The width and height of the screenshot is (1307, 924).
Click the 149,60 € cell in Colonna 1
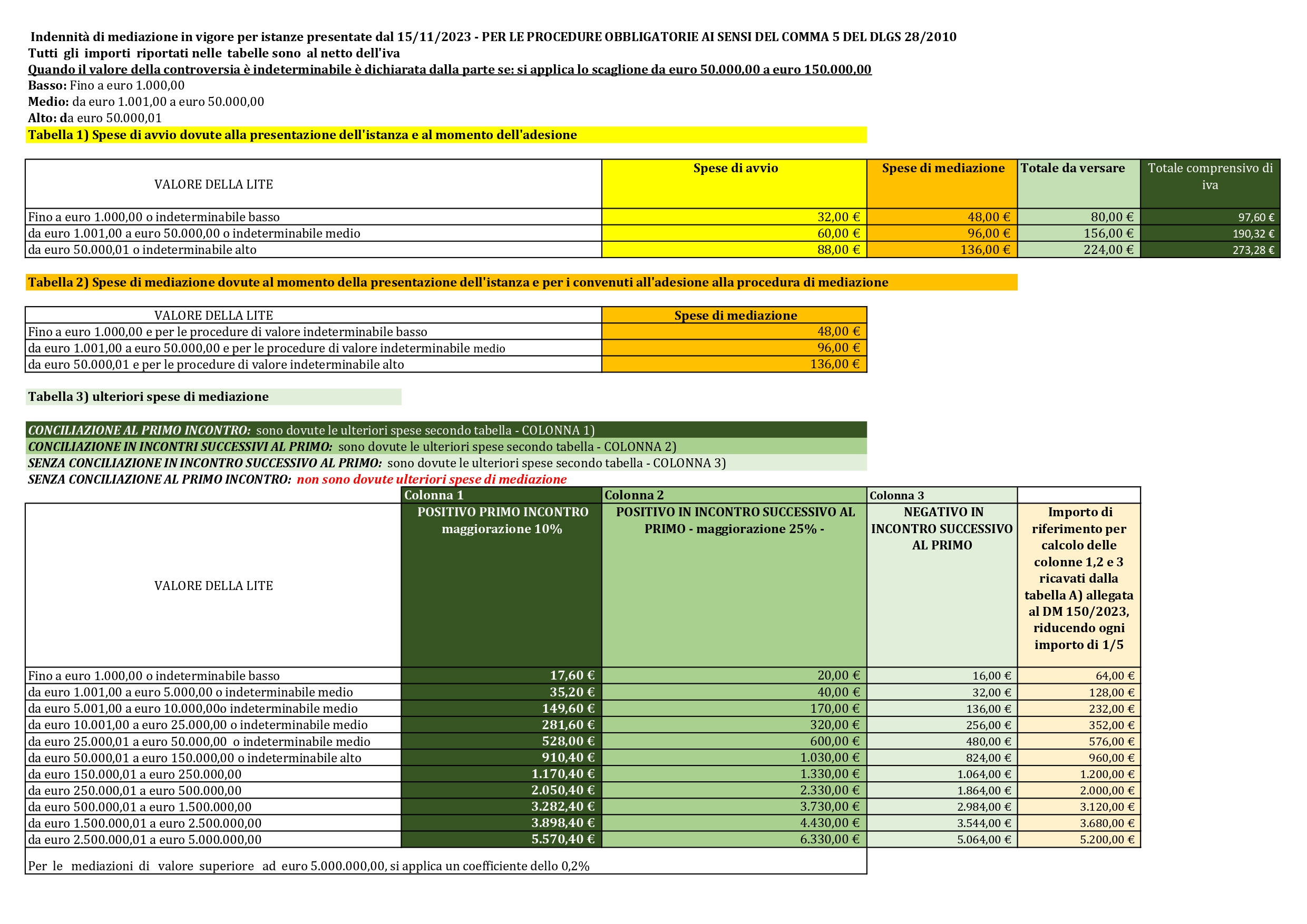coord(502,709)
